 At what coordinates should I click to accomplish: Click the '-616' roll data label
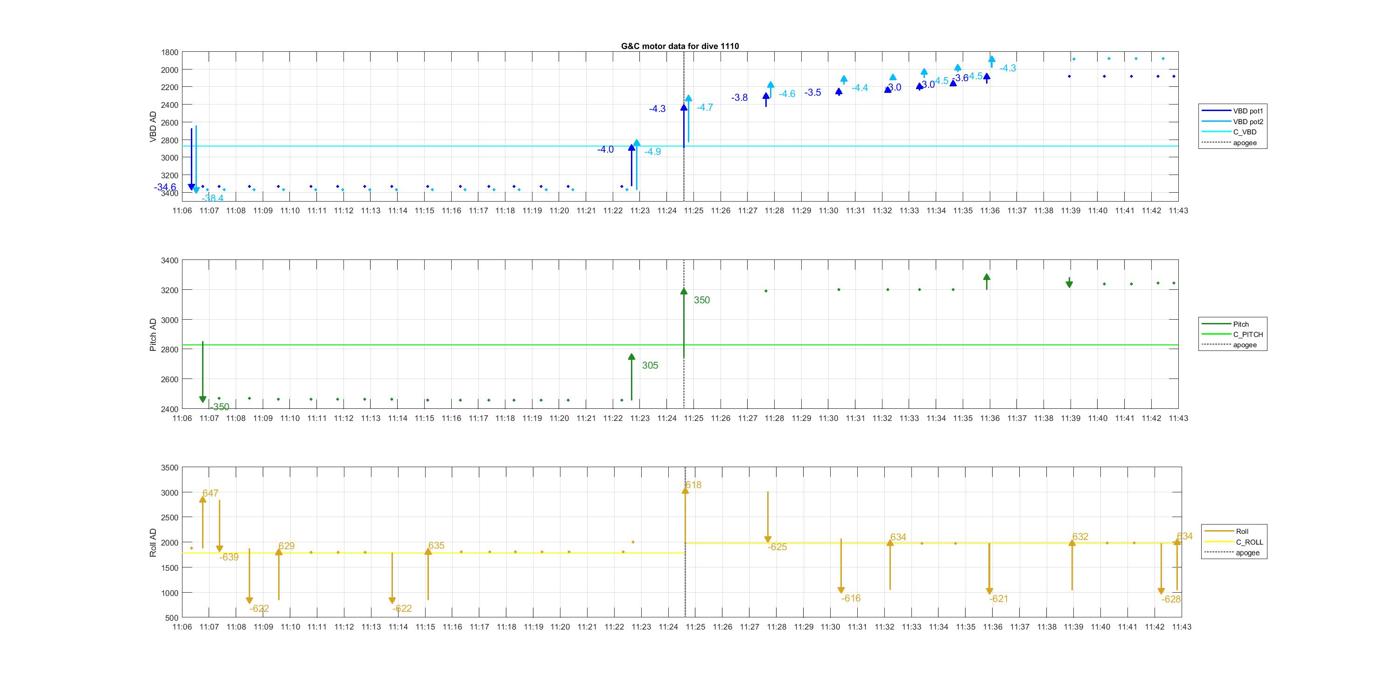pos(851,598)
